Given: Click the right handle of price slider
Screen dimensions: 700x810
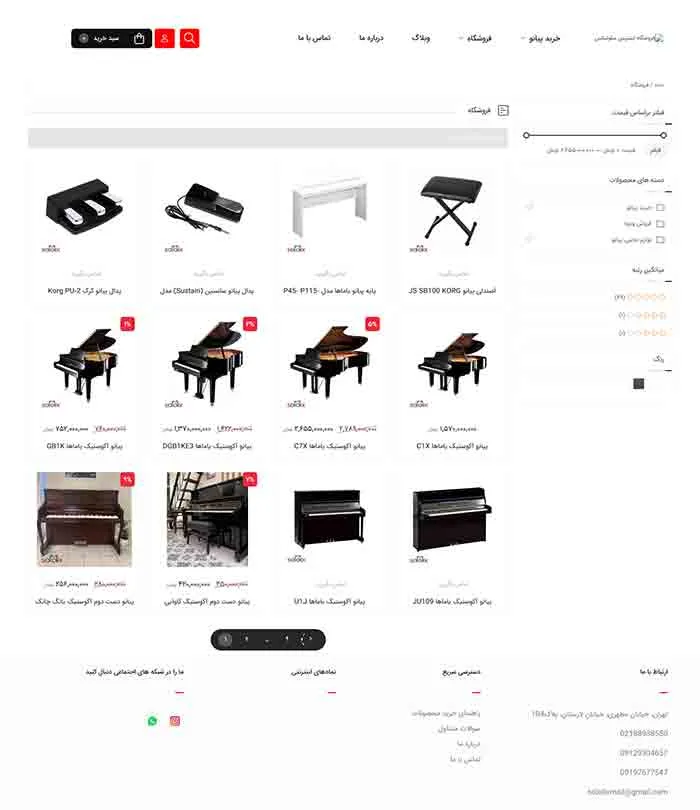Looking at the screenshot, I should pyautogui.click(x=663, y=135).
